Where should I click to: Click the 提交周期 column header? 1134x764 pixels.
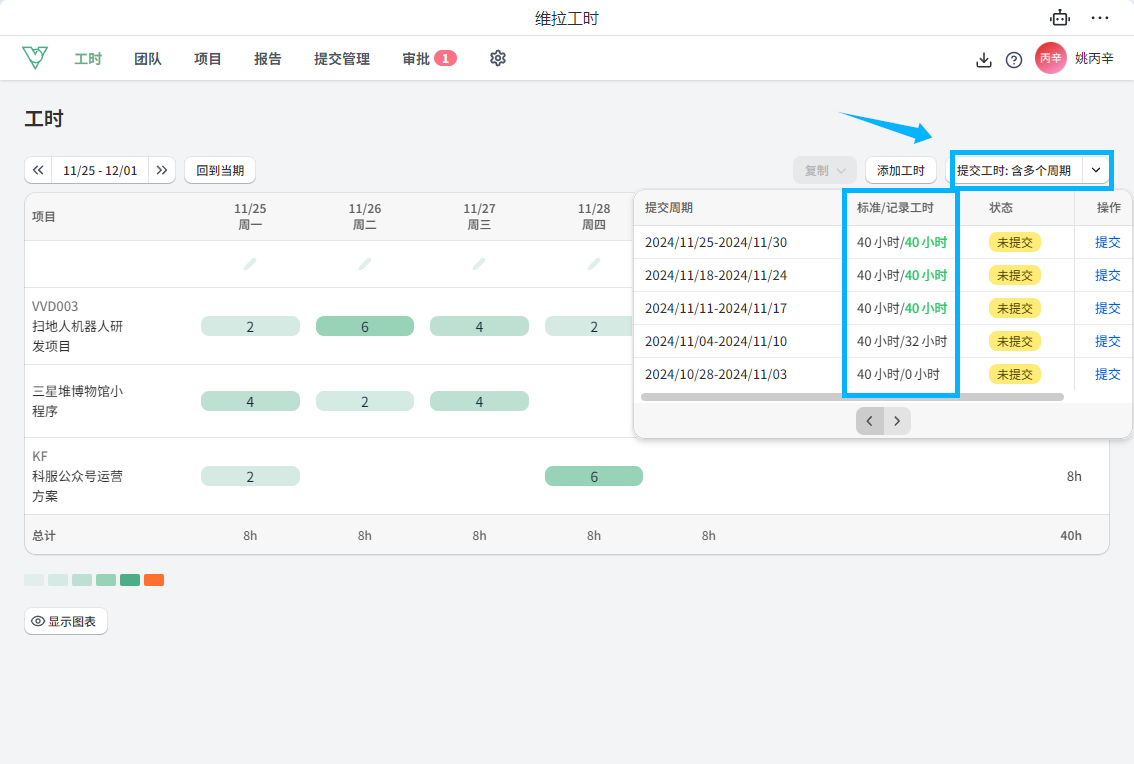point(669,208)
